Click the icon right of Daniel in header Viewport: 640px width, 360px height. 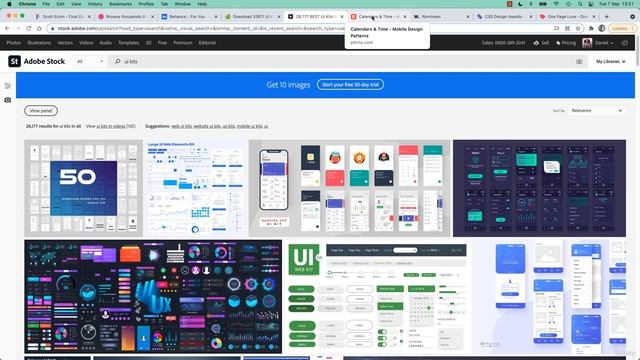point(624,42)
